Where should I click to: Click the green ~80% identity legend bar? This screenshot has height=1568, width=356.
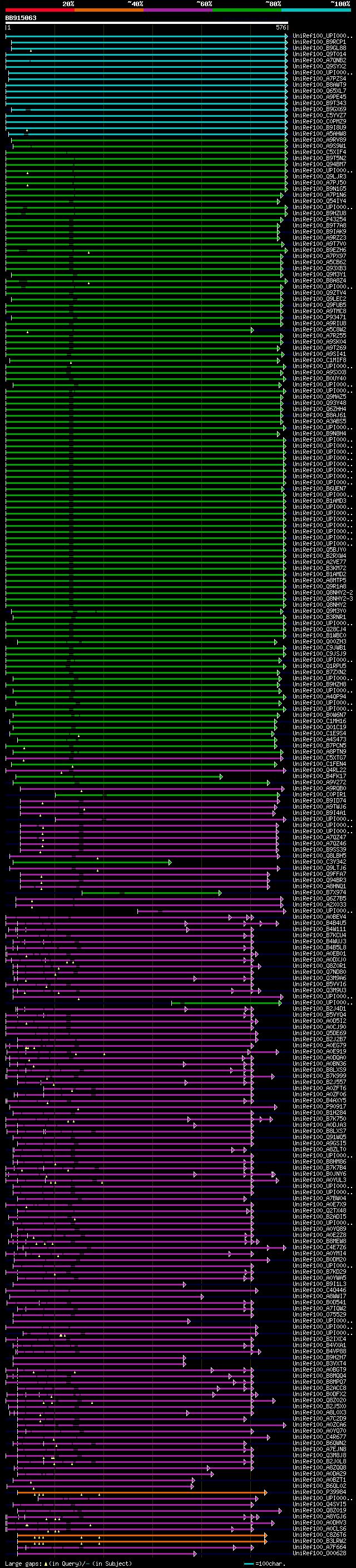[x=247, y=10]
